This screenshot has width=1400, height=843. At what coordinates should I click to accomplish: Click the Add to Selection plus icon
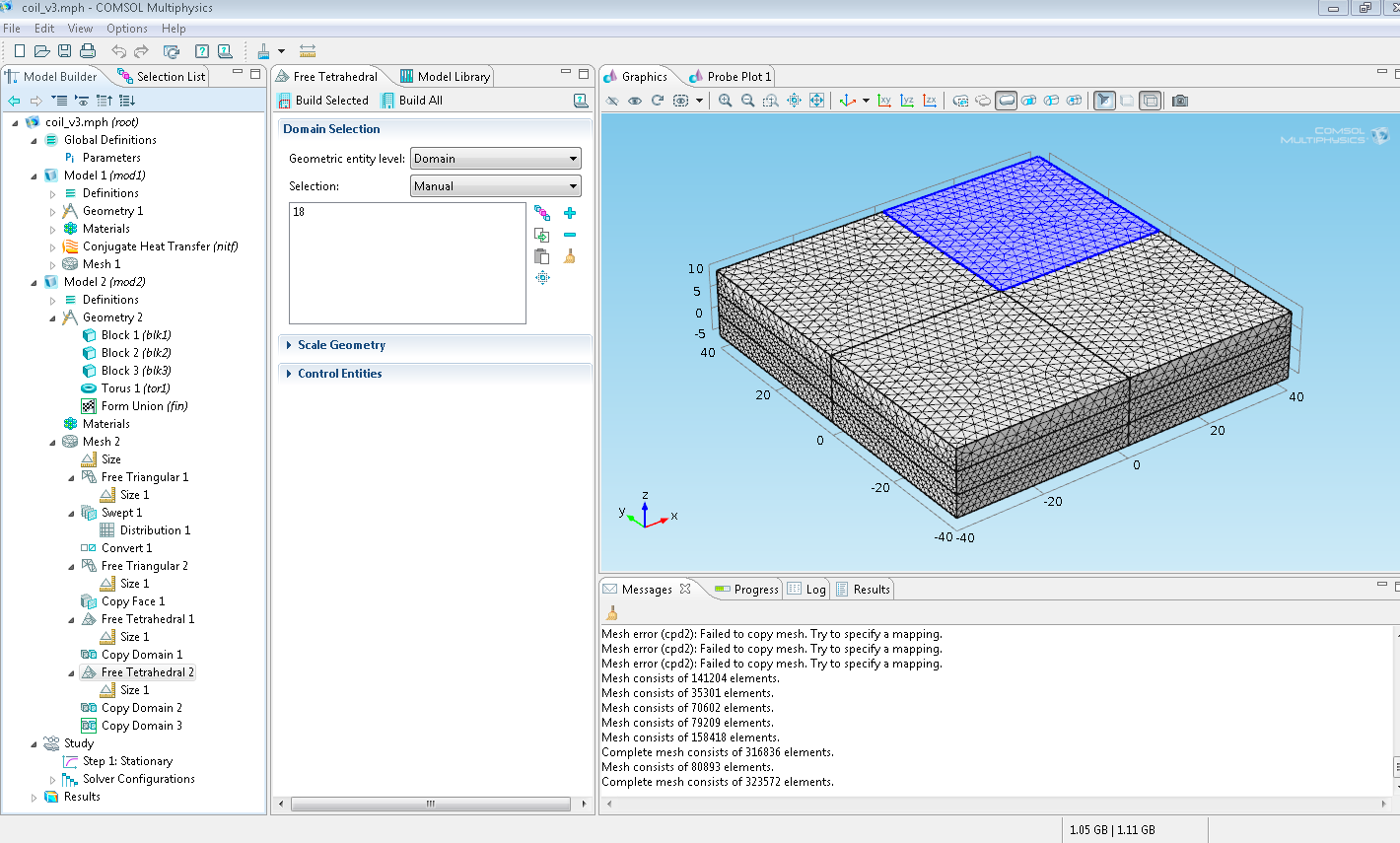(x=569, y=213)
